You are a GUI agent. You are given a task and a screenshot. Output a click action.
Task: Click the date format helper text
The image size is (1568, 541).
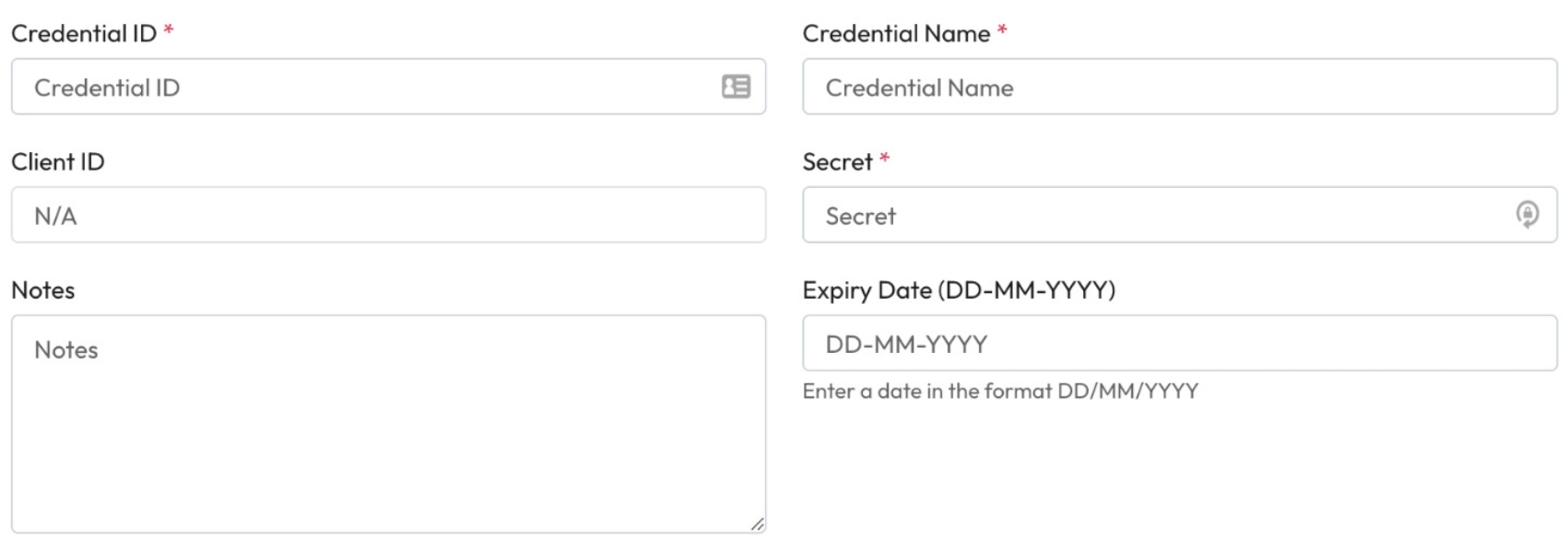[x=1000, y=391]
